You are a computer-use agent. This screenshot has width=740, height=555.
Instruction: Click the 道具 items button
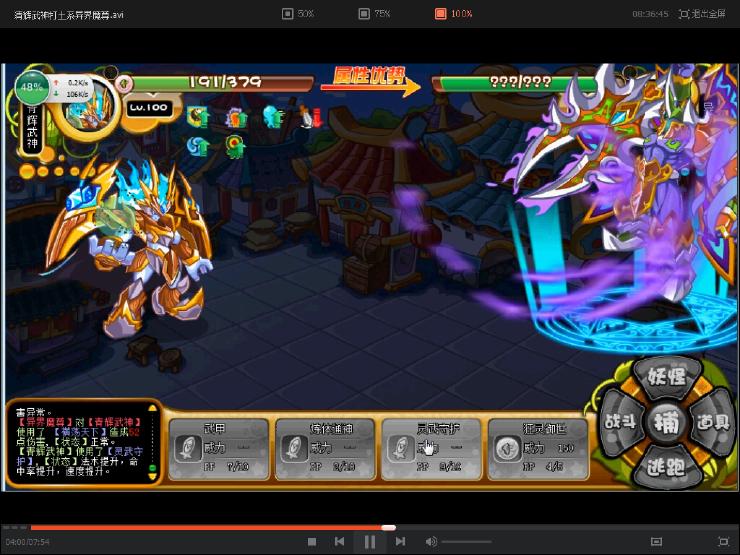(x=713, y=421)
